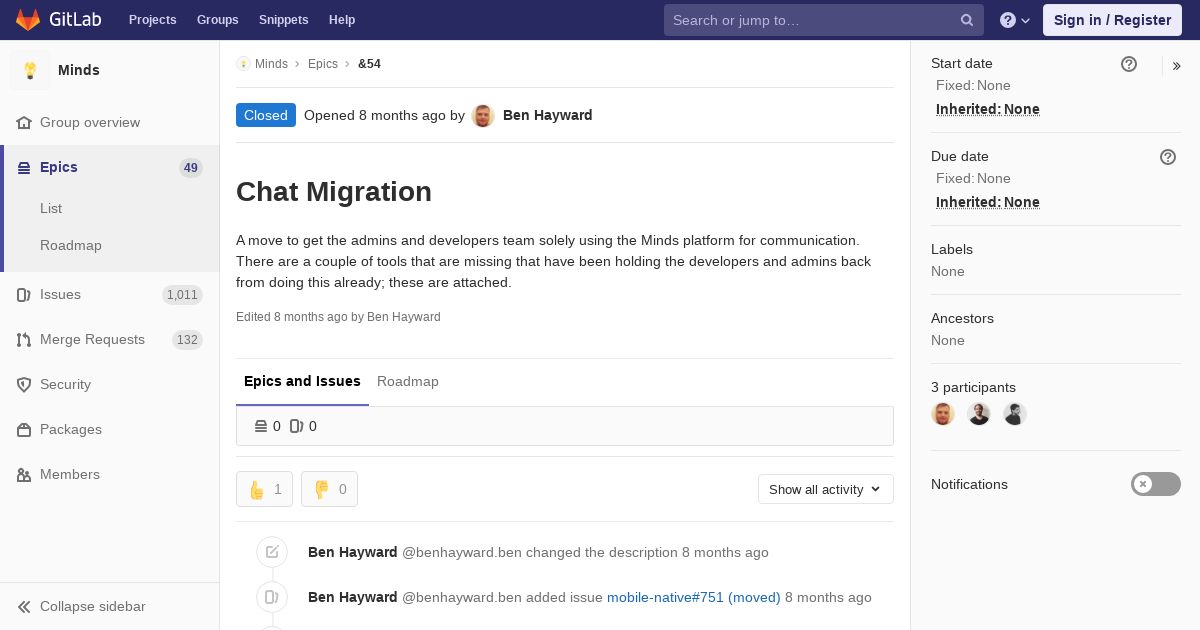Give a thumbs up reaction

point(264,489)
